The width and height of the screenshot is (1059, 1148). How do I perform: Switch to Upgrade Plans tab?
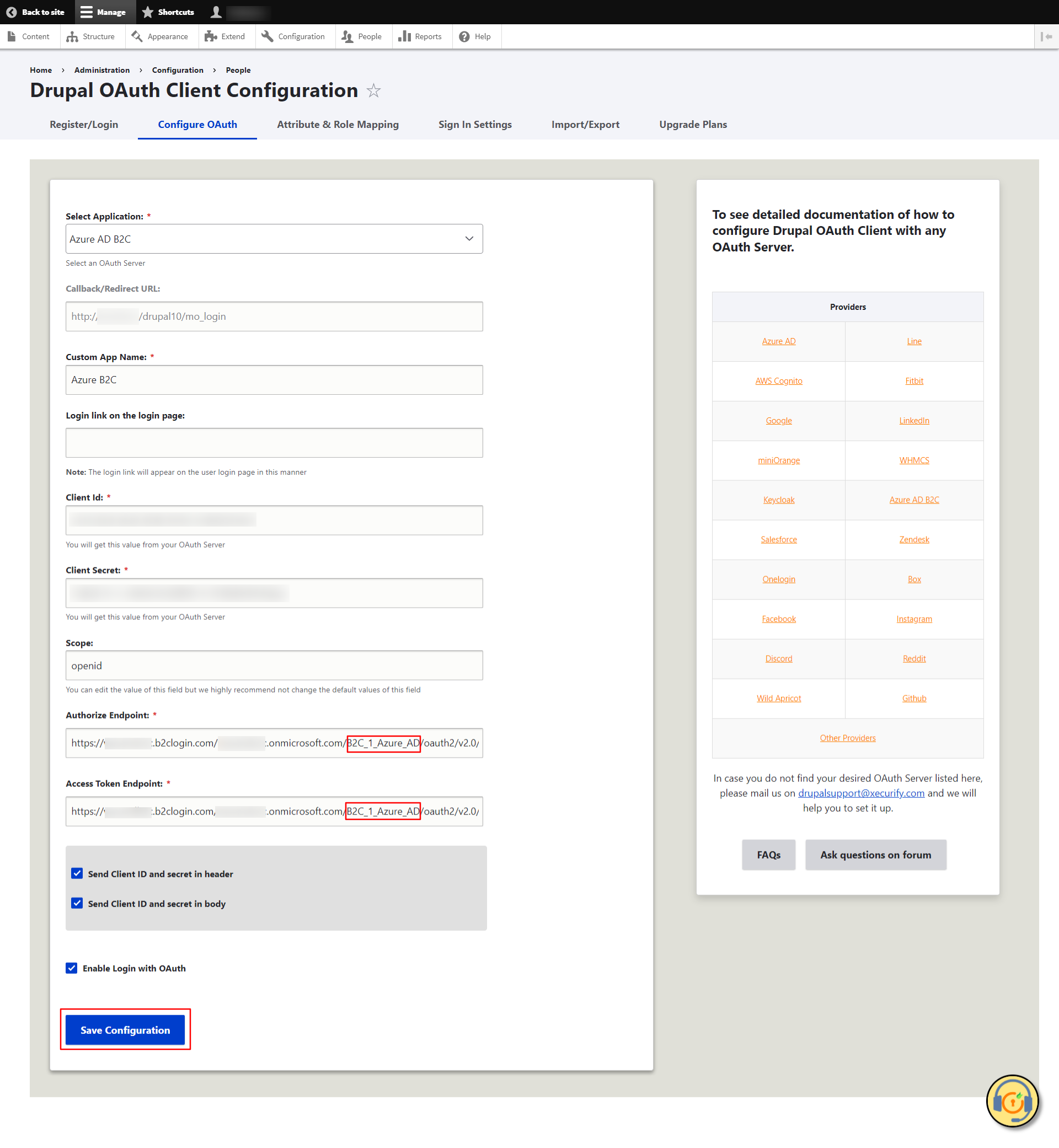pos(693,124)
